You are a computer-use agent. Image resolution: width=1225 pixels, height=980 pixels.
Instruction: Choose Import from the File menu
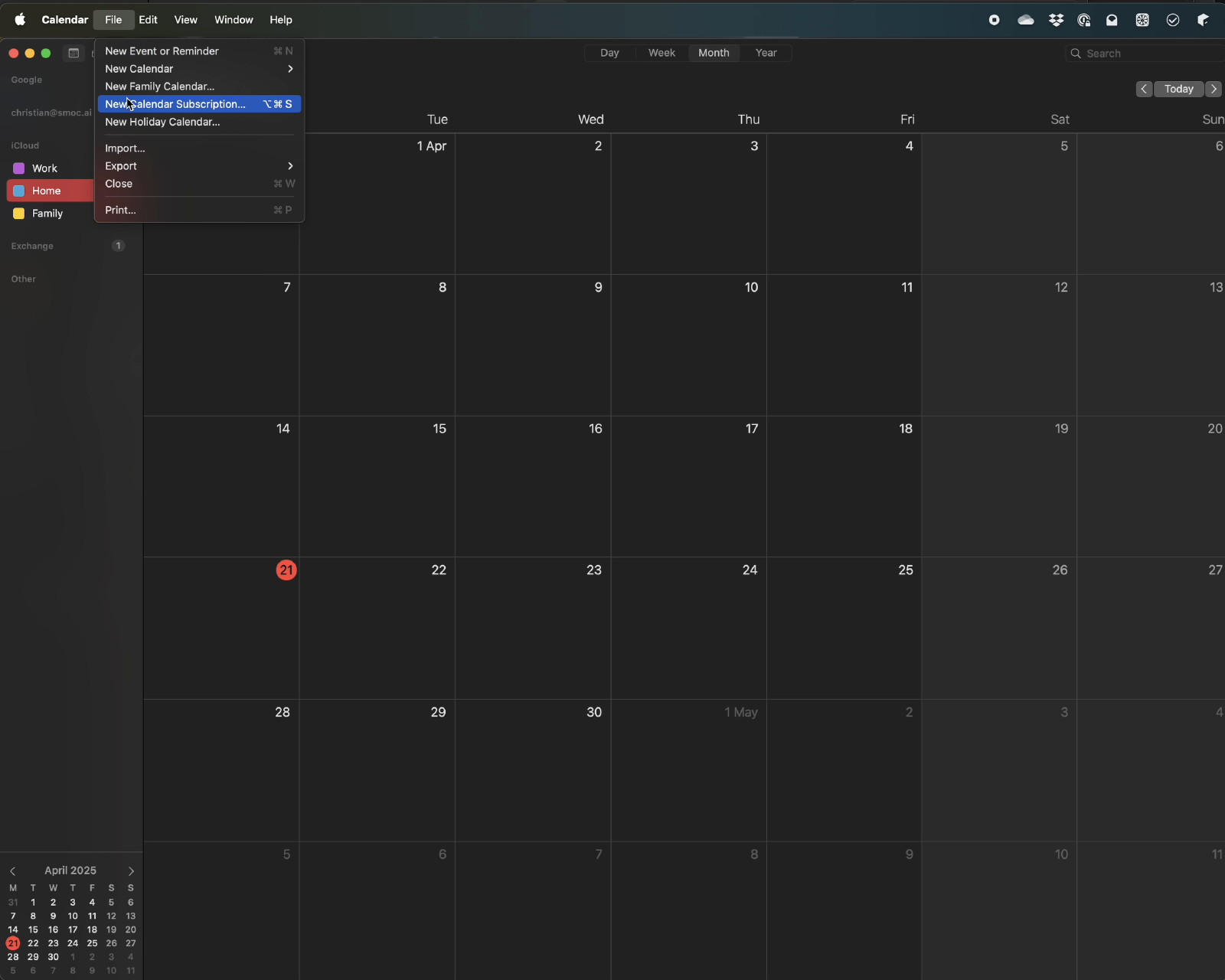tap(125, 149)
